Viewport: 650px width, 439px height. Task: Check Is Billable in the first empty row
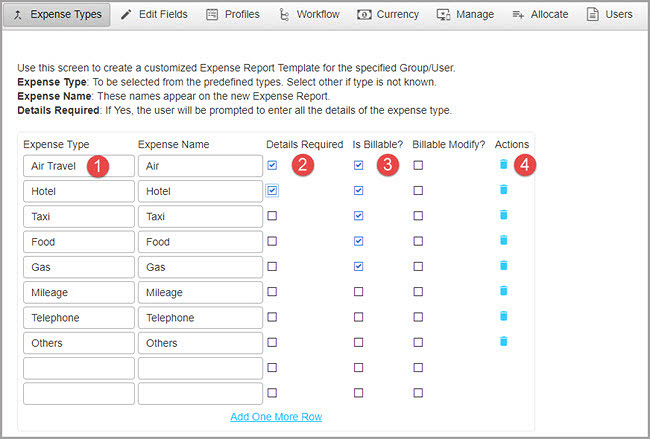[359, 368]
